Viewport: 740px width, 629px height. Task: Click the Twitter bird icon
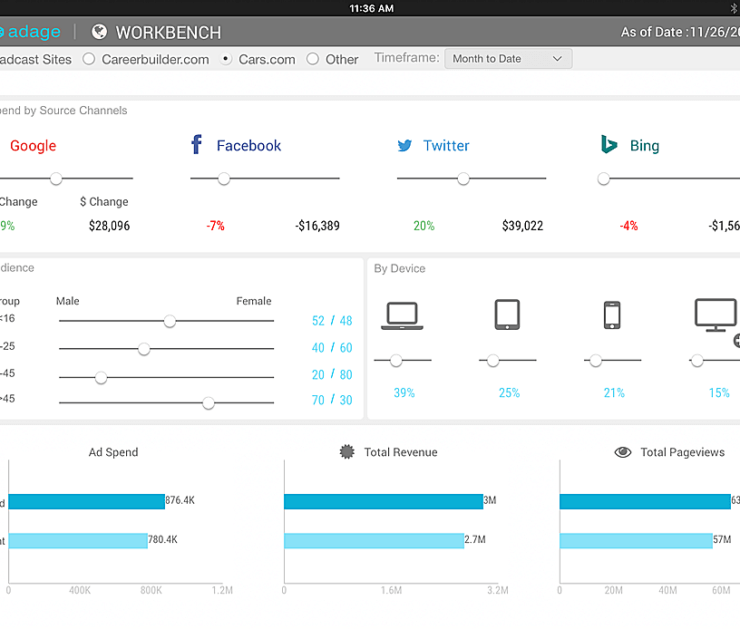click(x=404, y=145)
